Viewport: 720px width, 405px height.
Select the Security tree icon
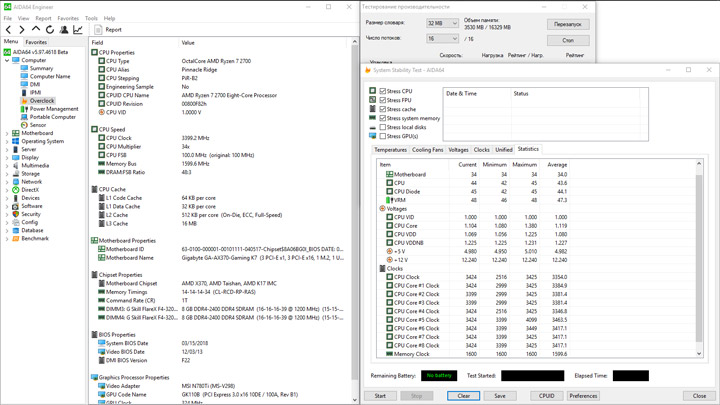pos(16,214)
